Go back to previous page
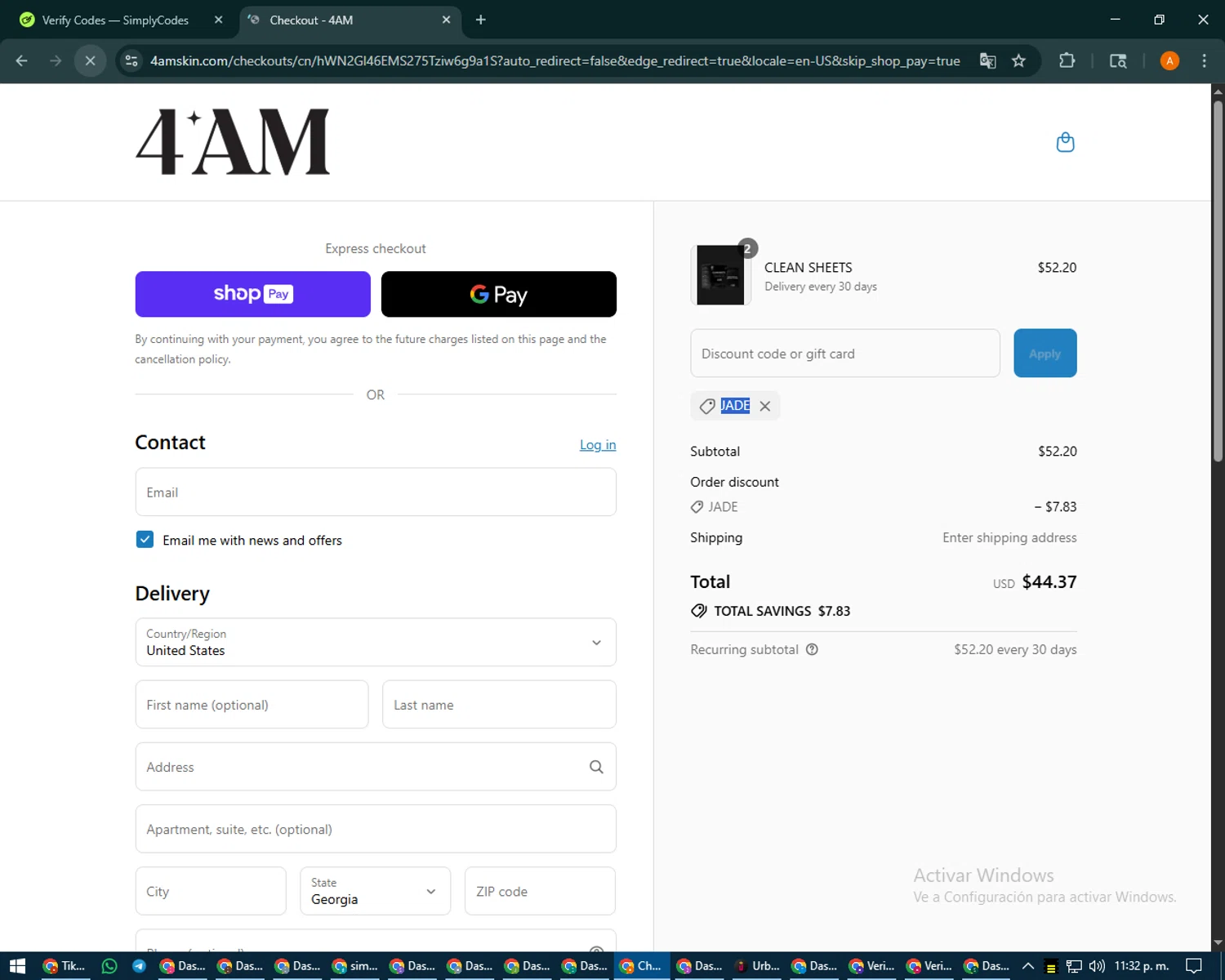 (x=22, y=60)
